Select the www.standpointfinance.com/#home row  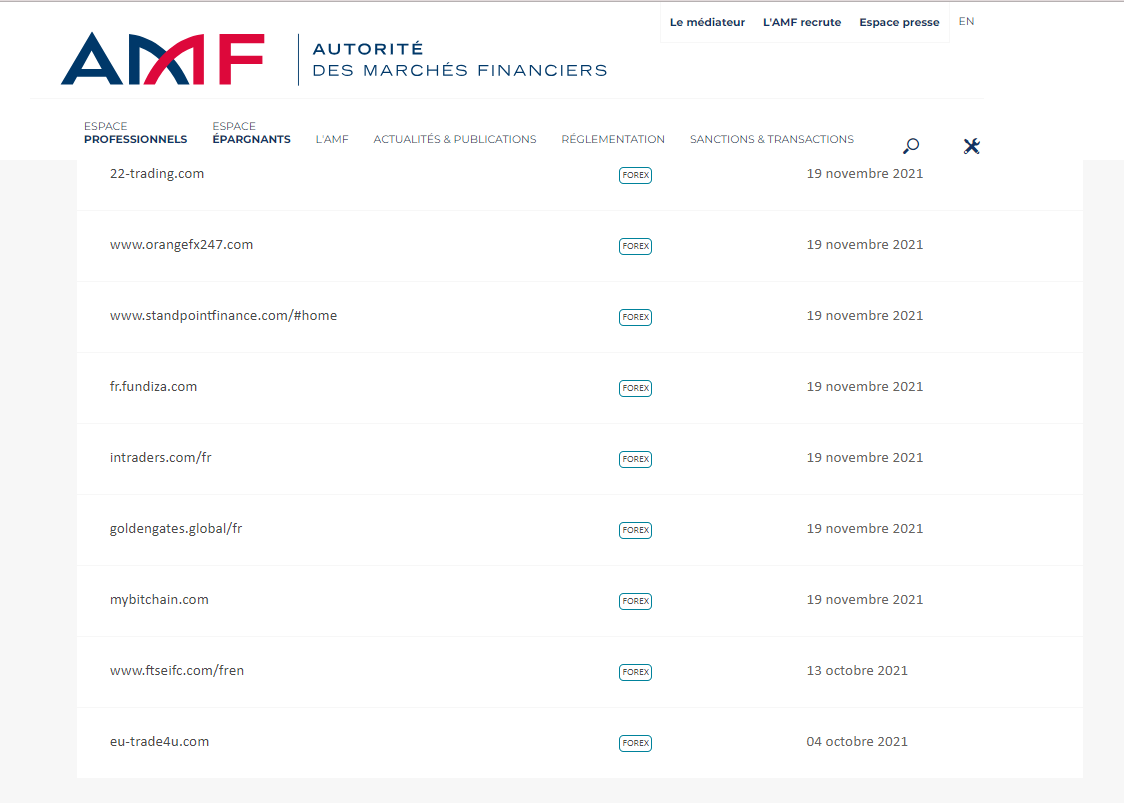pyautogui.click(x=223, y=316)
